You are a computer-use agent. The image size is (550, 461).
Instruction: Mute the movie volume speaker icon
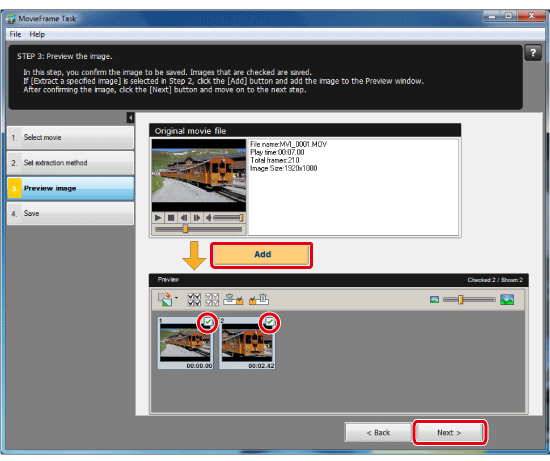pyautogui.click(x=208, y=218)
